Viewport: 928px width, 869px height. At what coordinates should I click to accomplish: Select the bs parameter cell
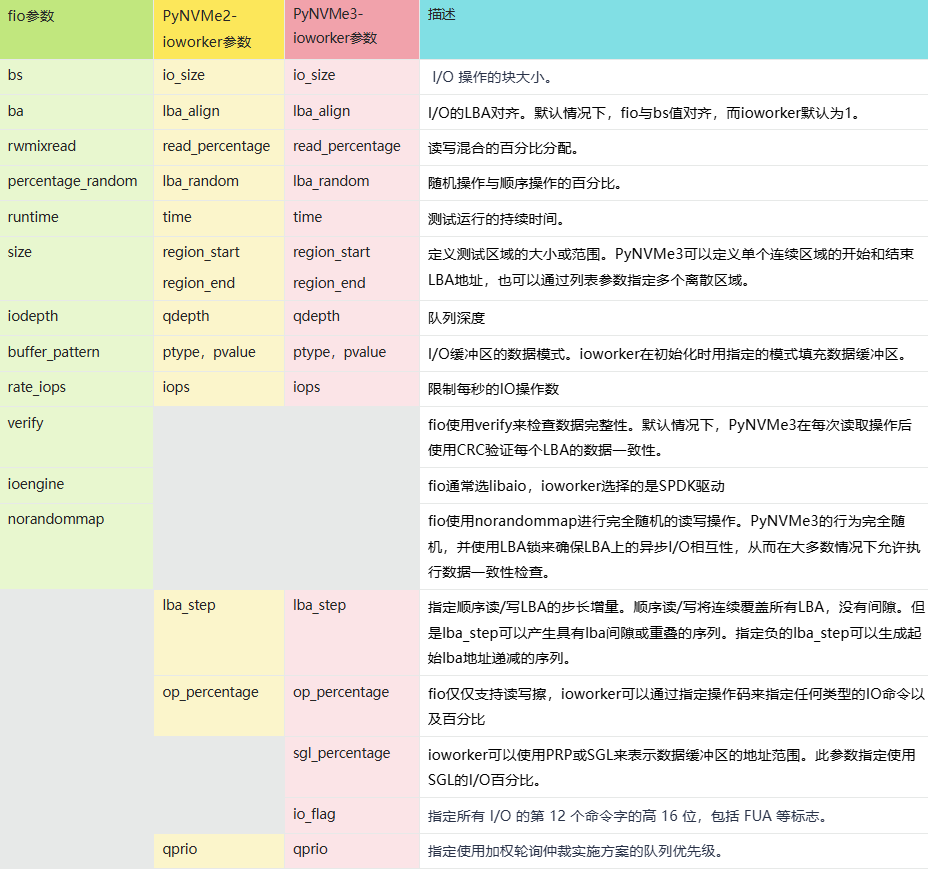coord(14,75)
